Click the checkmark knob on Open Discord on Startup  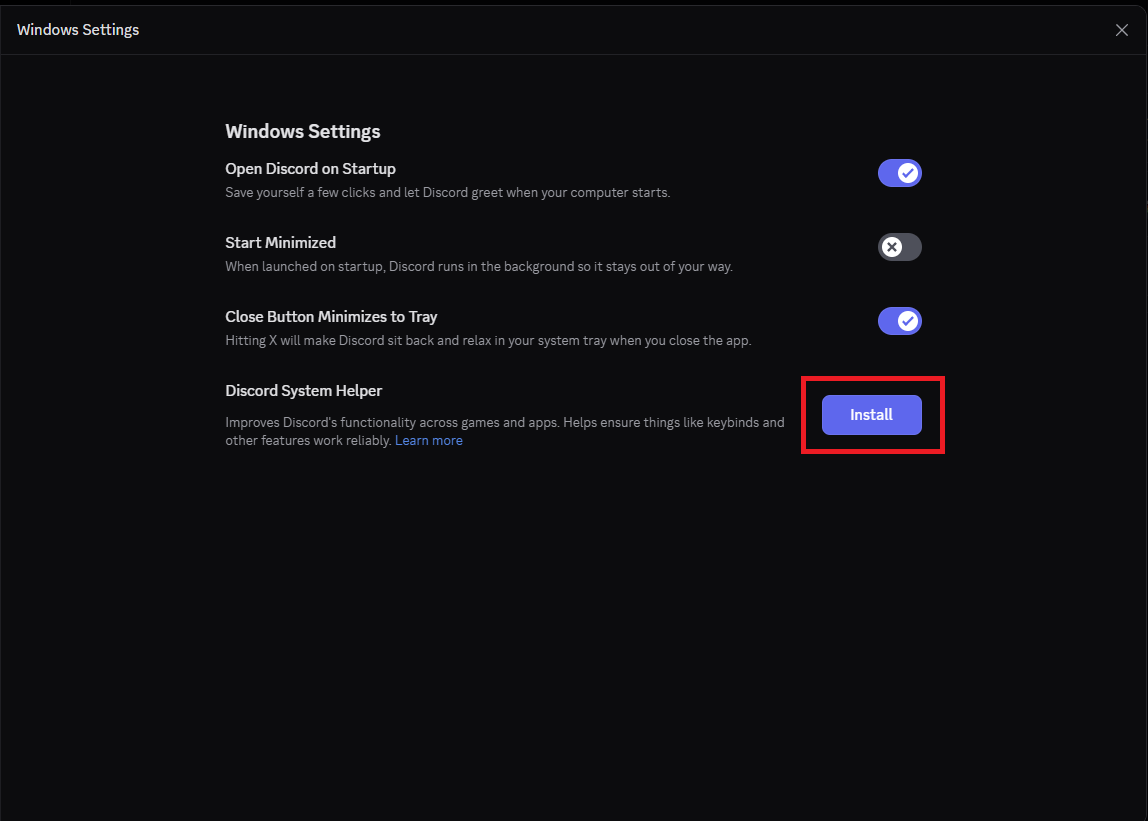pyautogui.click(x=908, y=173)
